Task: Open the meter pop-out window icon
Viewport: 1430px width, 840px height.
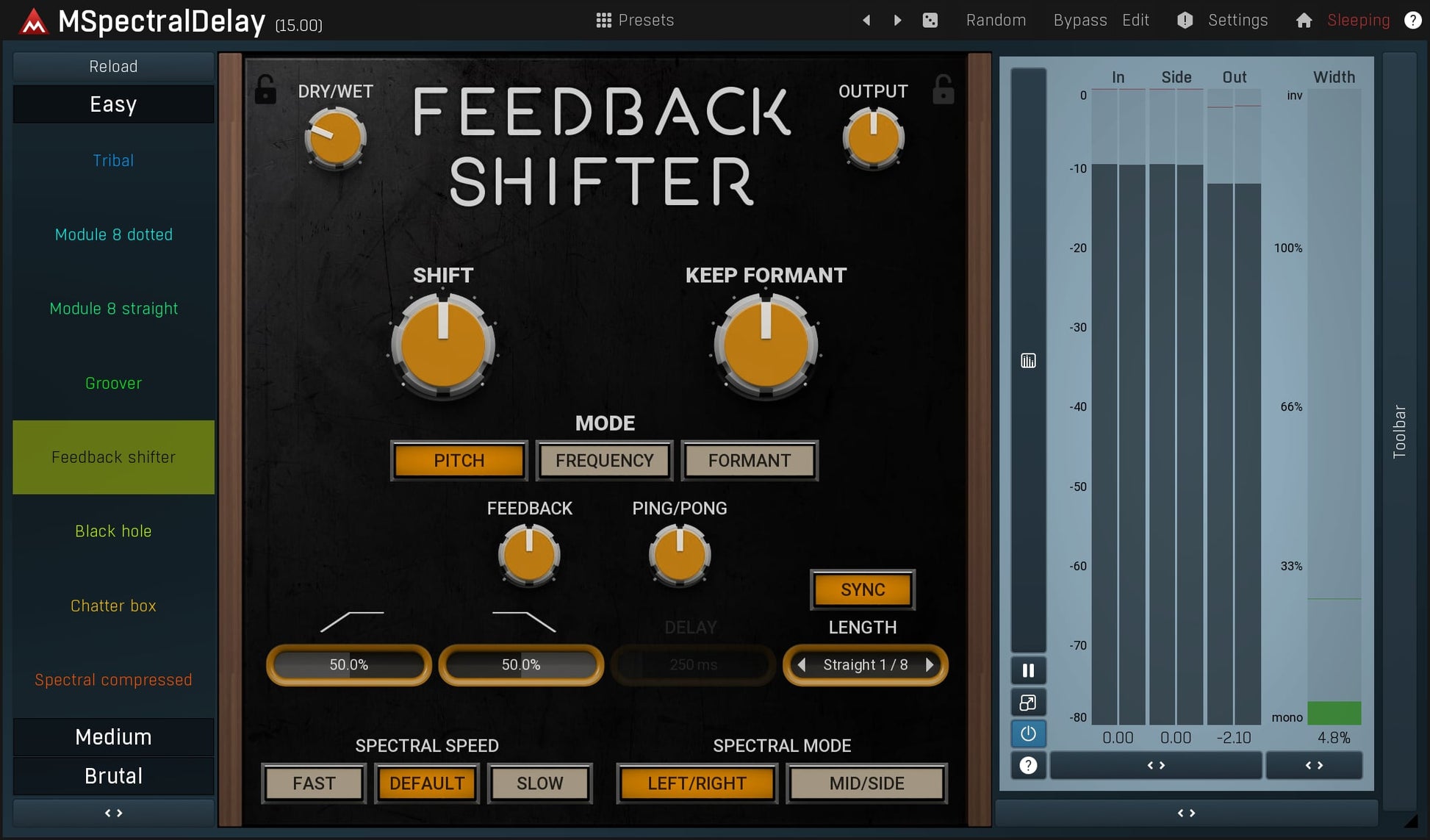Action: pos(1028,703)
